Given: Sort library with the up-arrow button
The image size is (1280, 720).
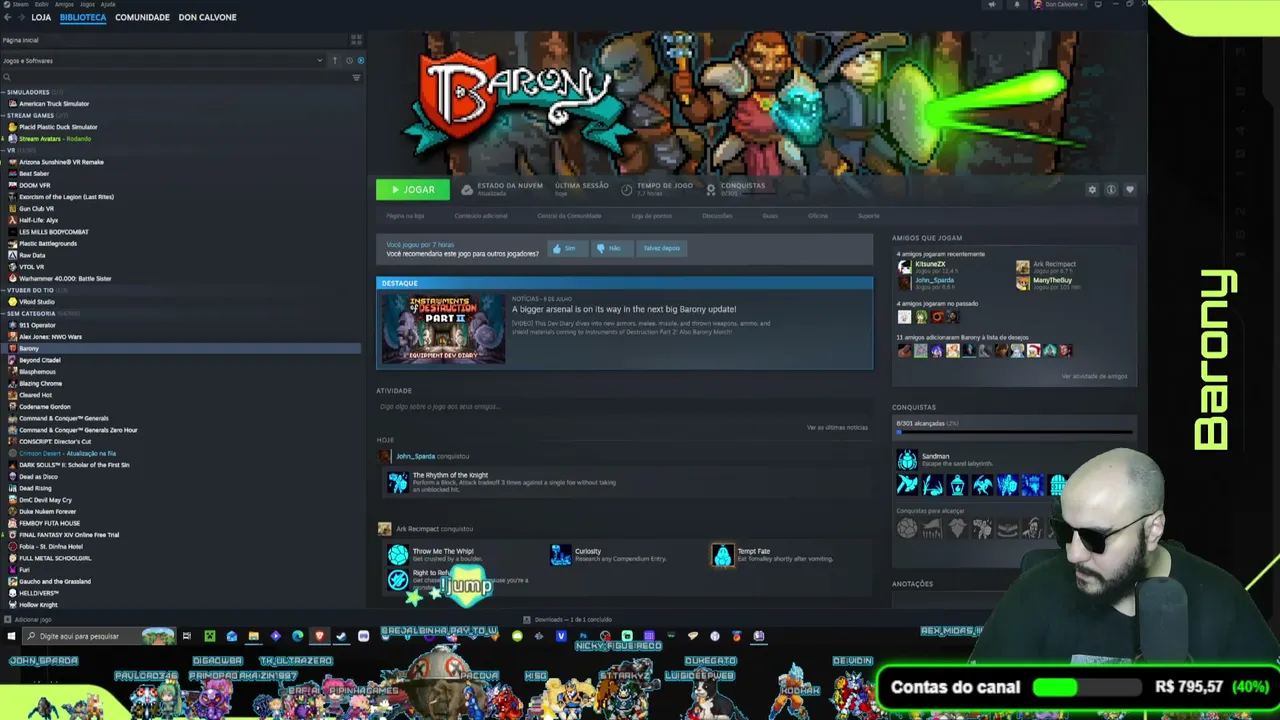Looking at the screenshot, I should click(x=335, y=61).
